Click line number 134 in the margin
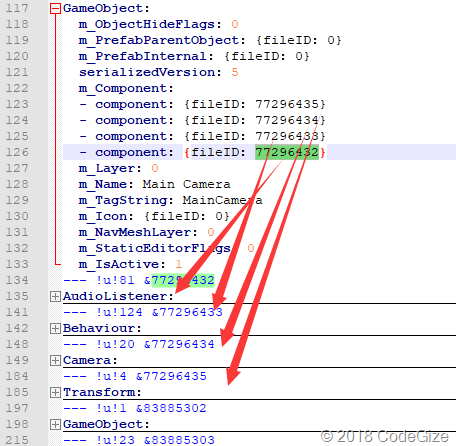The image size is (456, 446). point(17,280)
